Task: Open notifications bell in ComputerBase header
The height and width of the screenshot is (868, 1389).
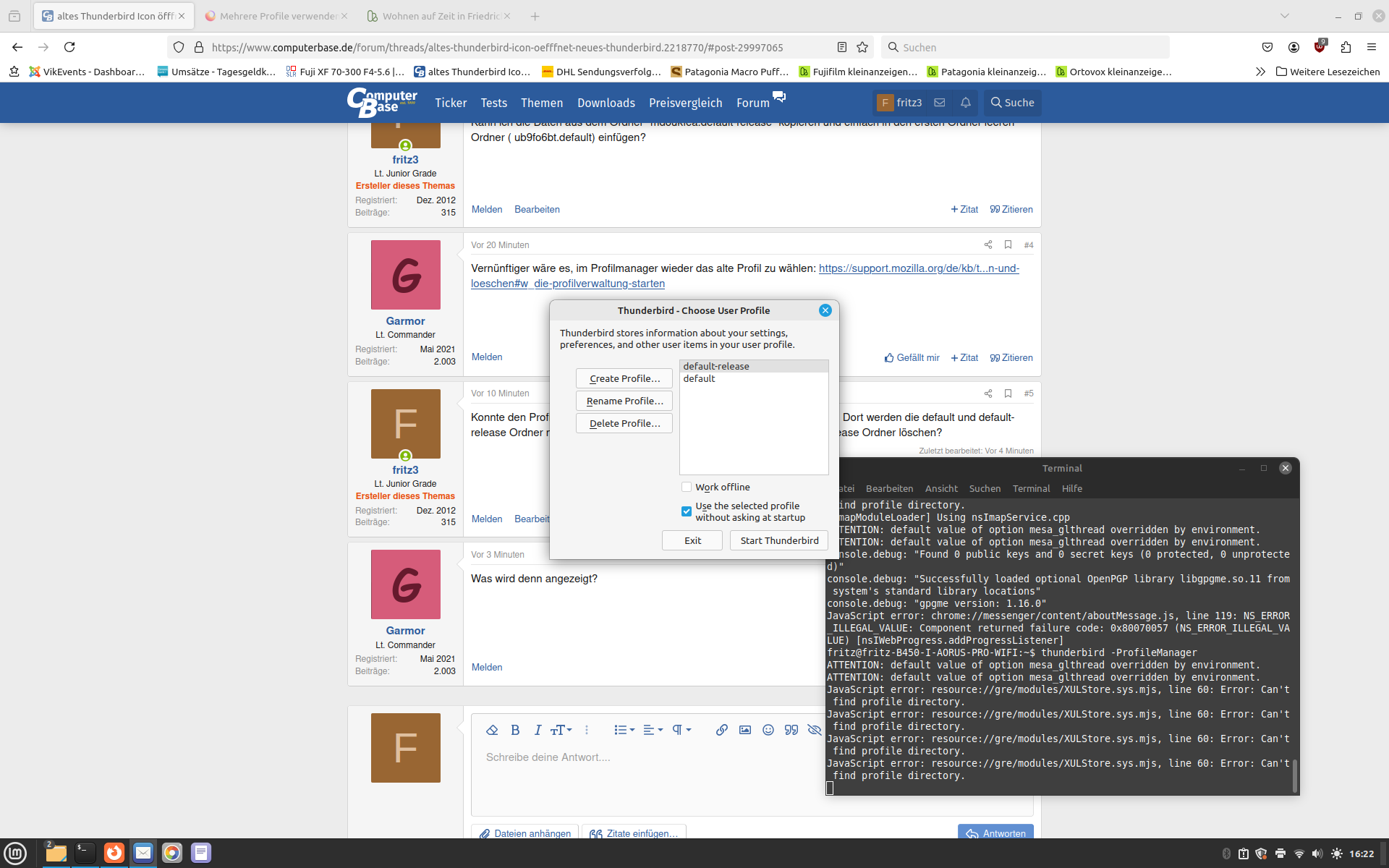Action: point(965,103)
